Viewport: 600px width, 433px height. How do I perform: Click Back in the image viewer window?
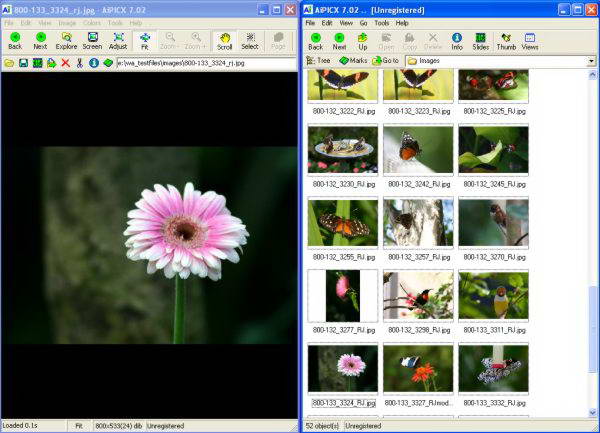(15, 41)
